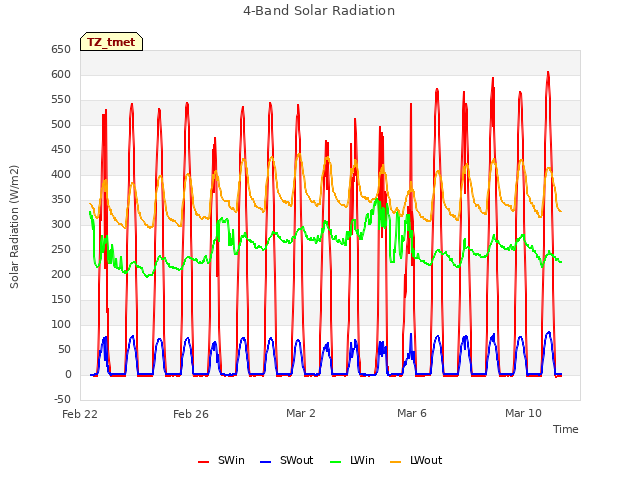
Task: Click the chart title 4-Band Solar Radiation
Action: pyautogui.click(x=319, y=11)
